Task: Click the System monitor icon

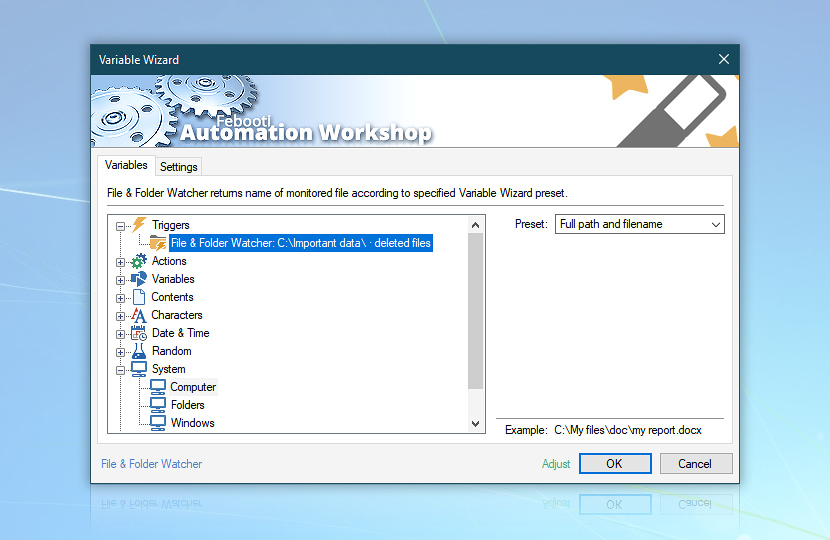Action: click(x=139, y=369)
